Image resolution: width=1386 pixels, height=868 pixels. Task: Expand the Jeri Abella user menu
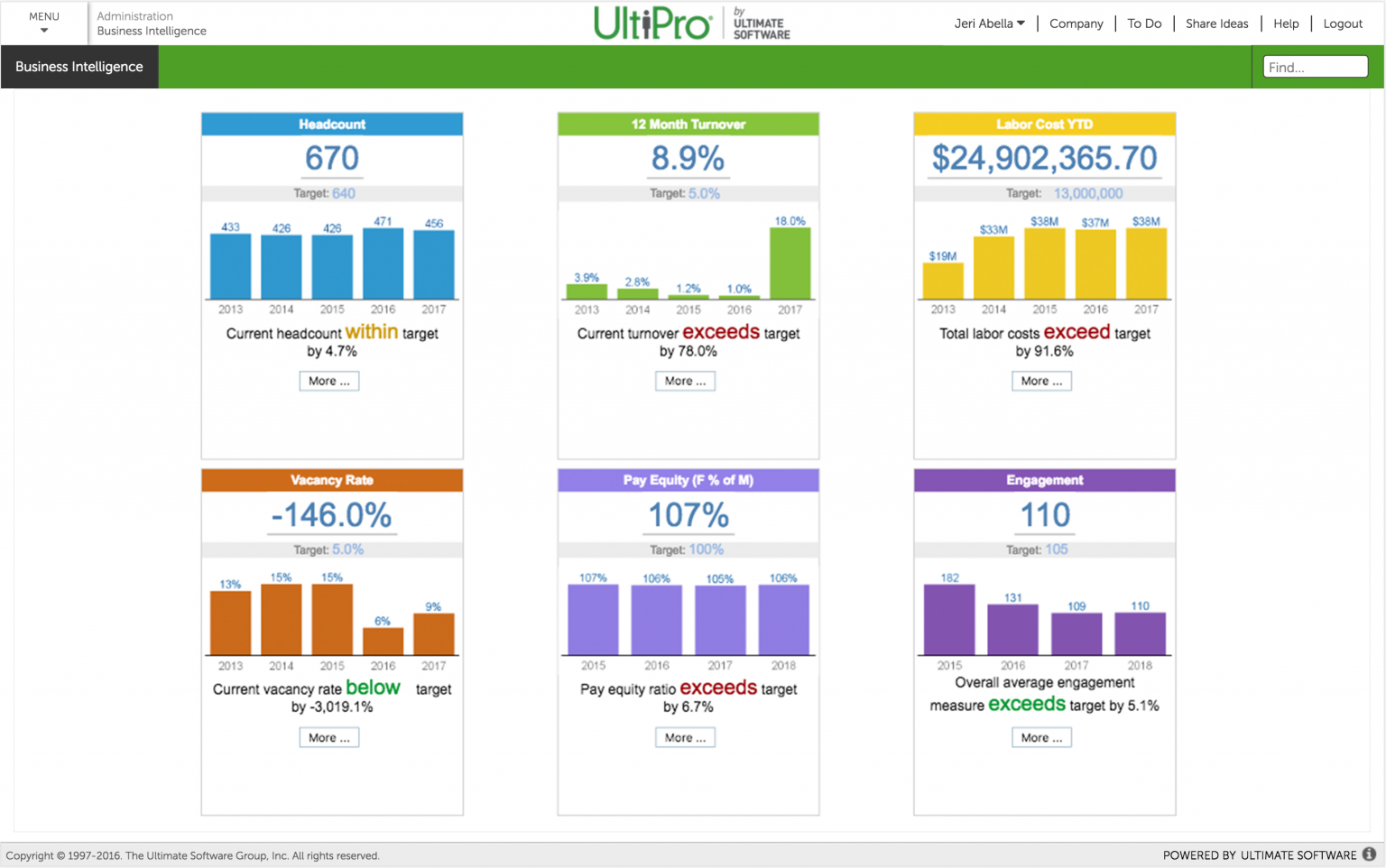(x=989, y=23)
